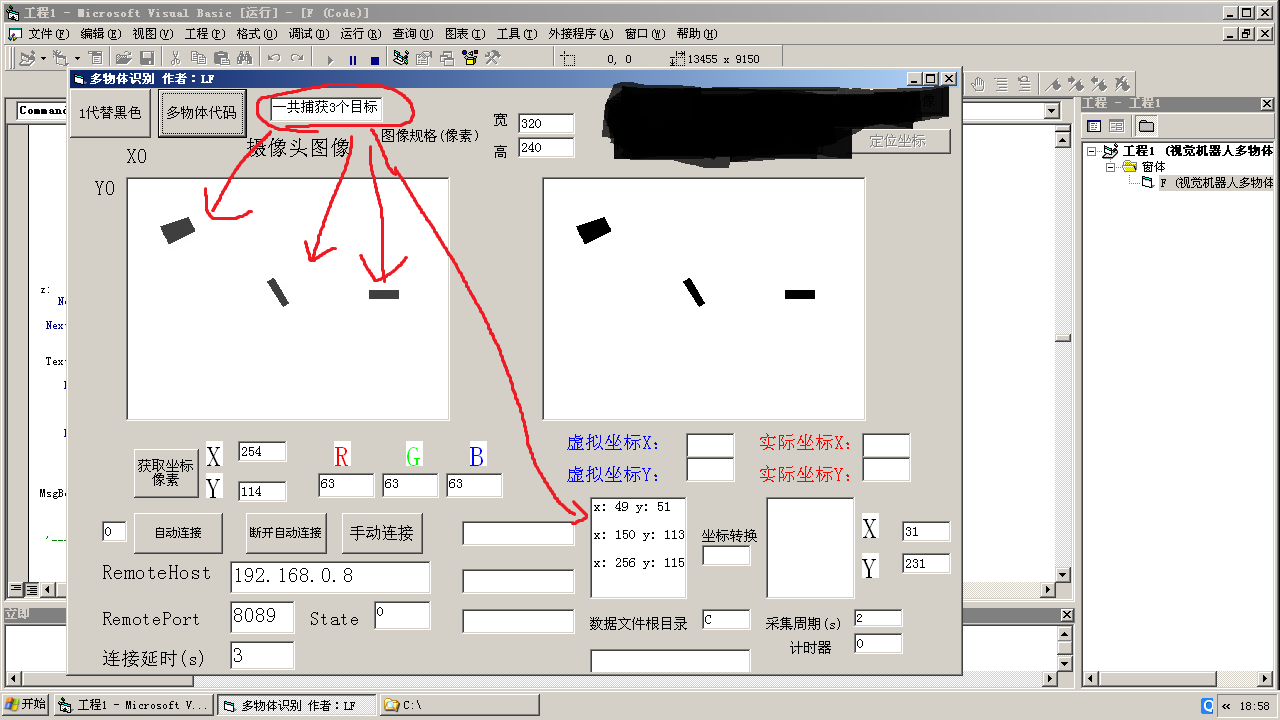Open the procedure dropdown in code window
Screen dimensions: 1280x720
click(x=1051, y=111)
